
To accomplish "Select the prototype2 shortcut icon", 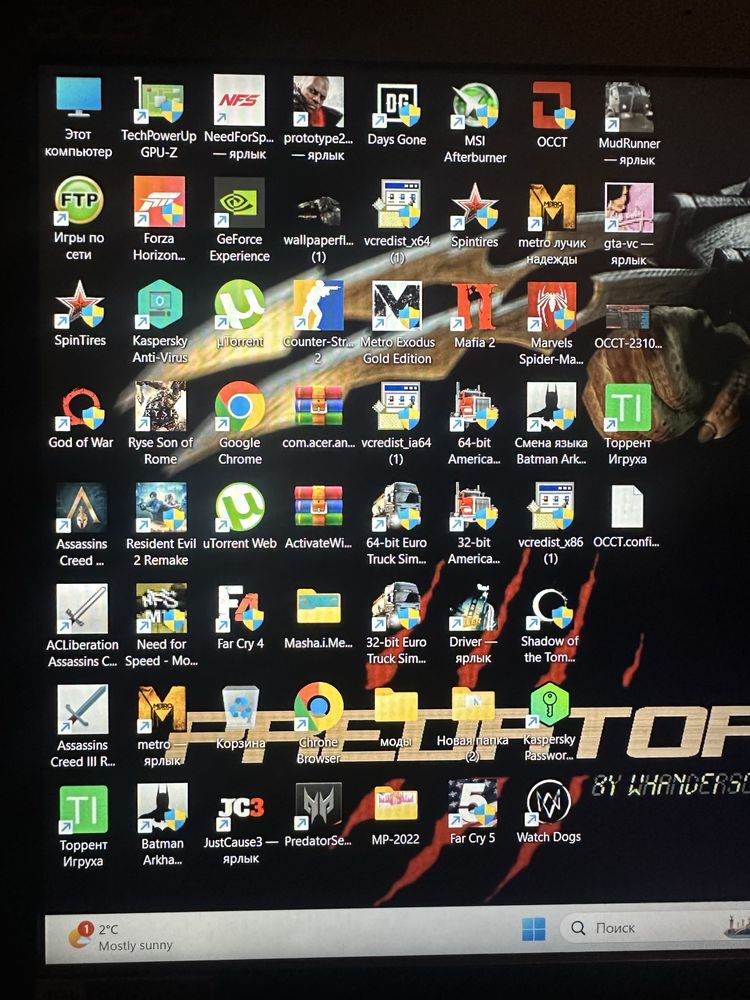I will pyautogui.click(x=318, y=101).
